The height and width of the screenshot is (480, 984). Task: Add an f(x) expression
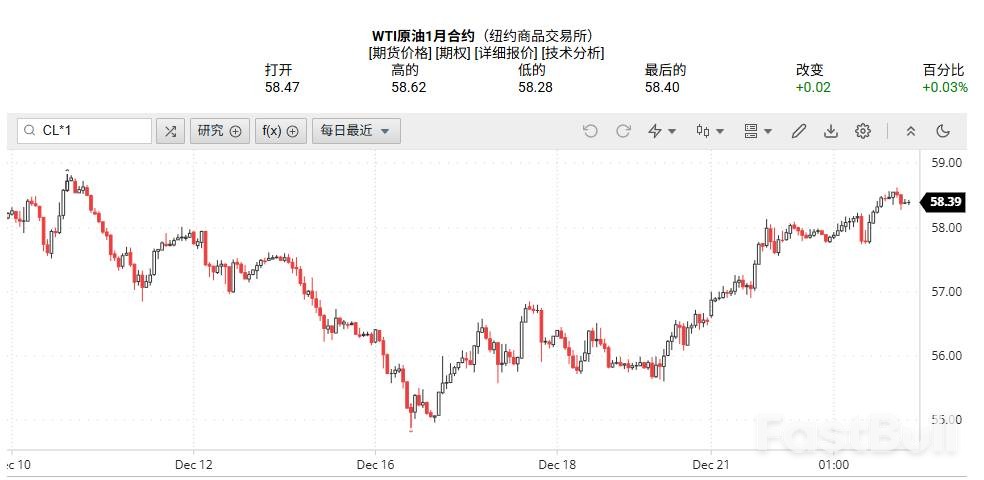pos(280,131)
